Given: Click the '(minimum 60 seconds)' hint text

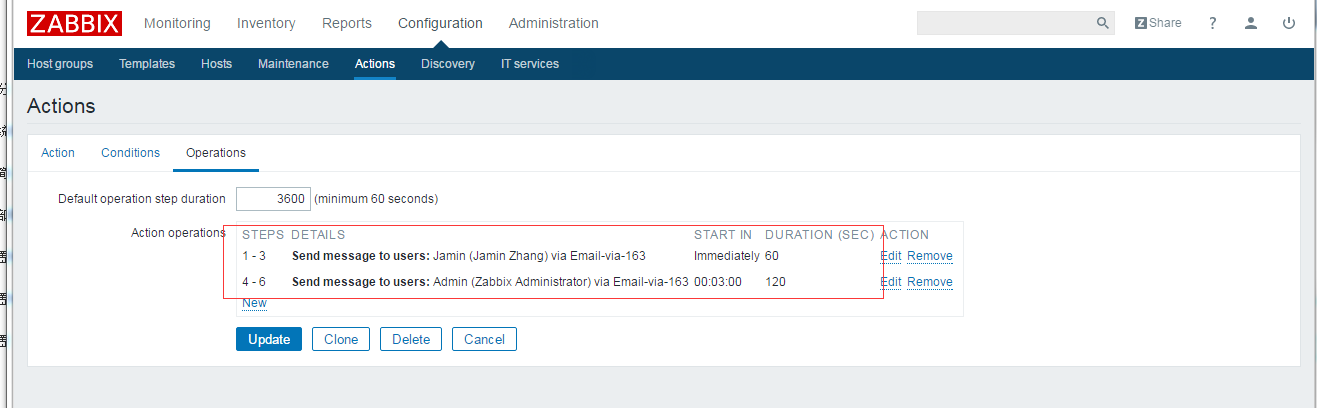Looking at the screenshot, I should (376, 199).
